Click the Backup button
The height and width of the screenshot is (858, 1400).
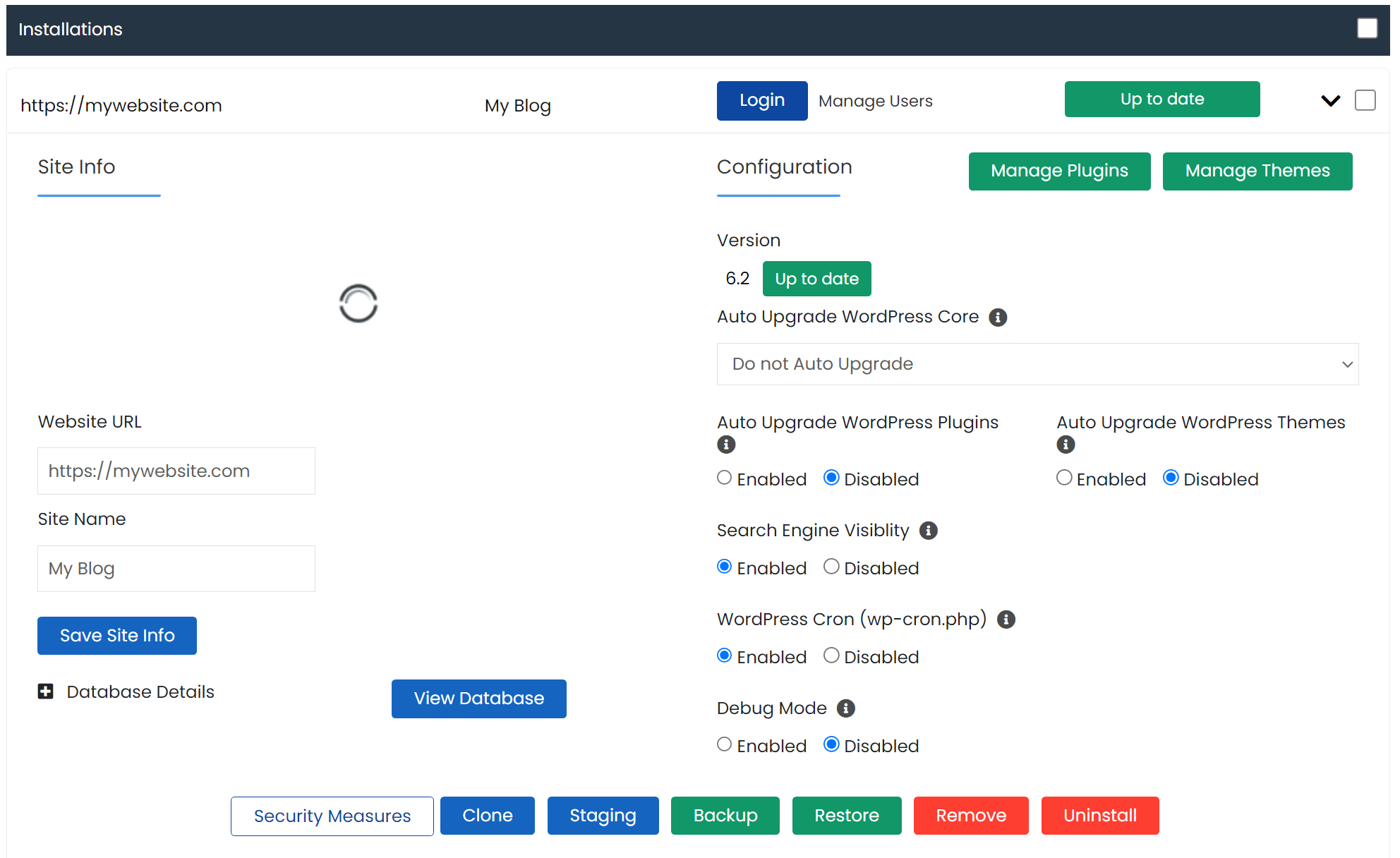click(724, 816)
